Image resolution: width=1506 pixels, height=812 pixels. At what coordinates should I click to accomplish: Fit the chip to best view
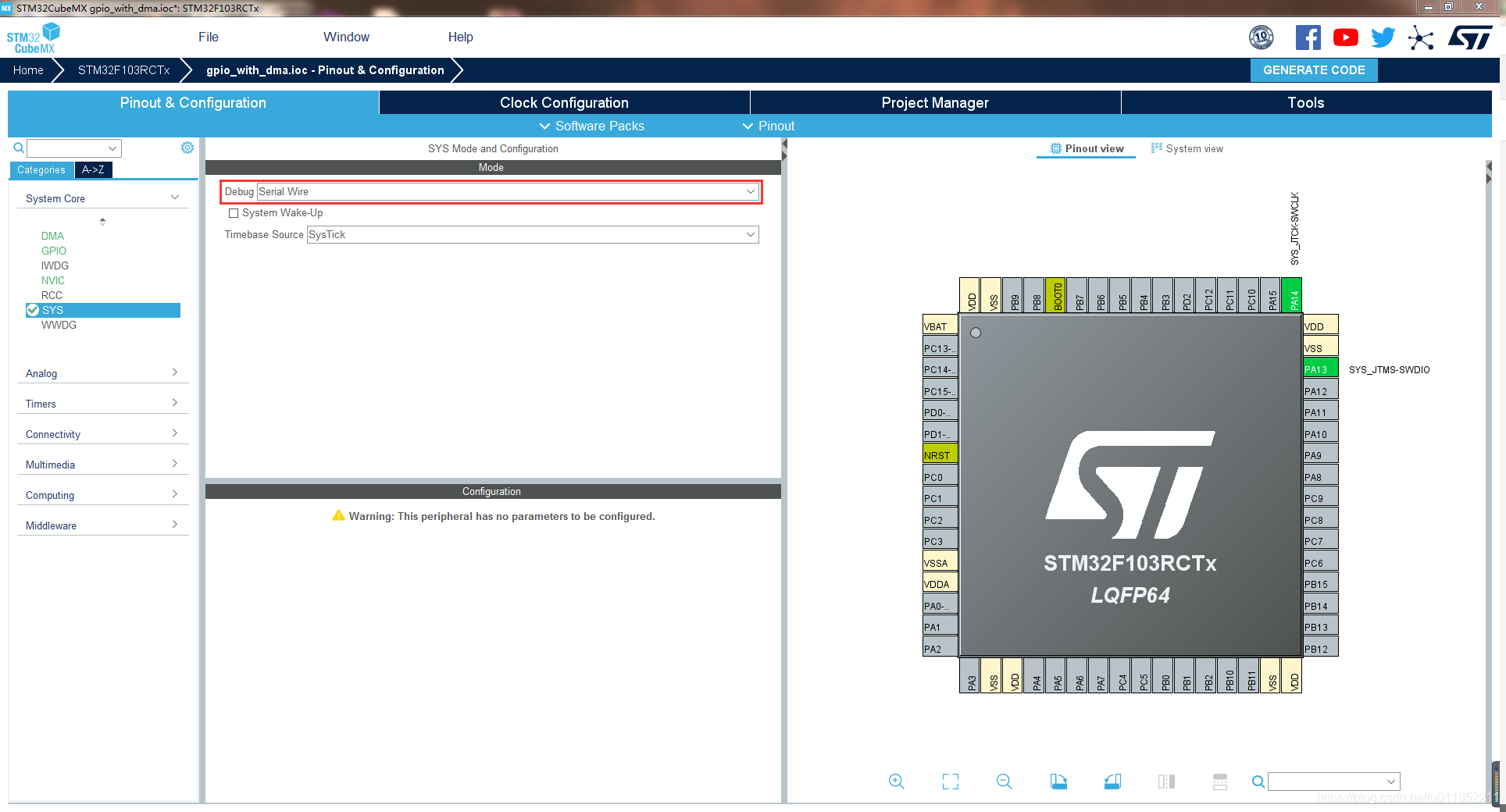click(950, 781)
